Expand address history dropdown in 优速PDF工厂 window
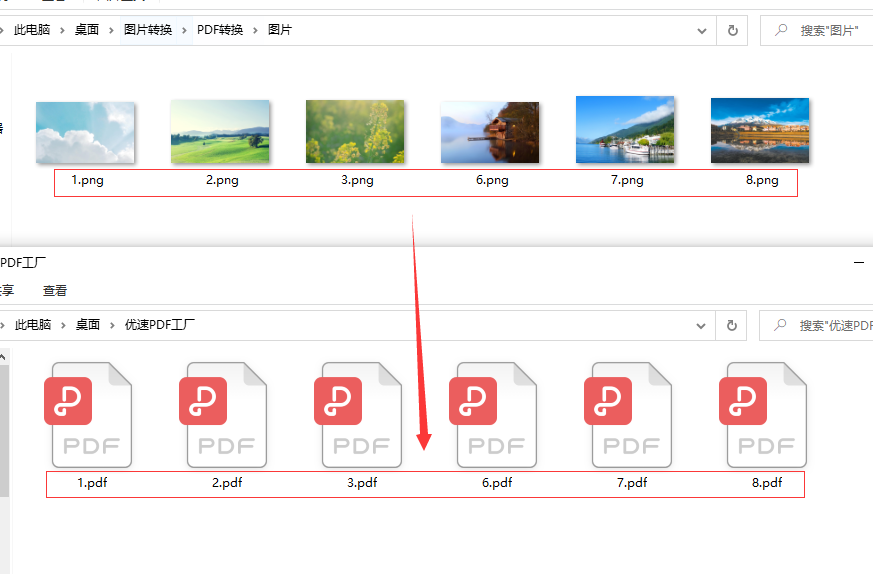Screen dimensions: 873x574 701,326
